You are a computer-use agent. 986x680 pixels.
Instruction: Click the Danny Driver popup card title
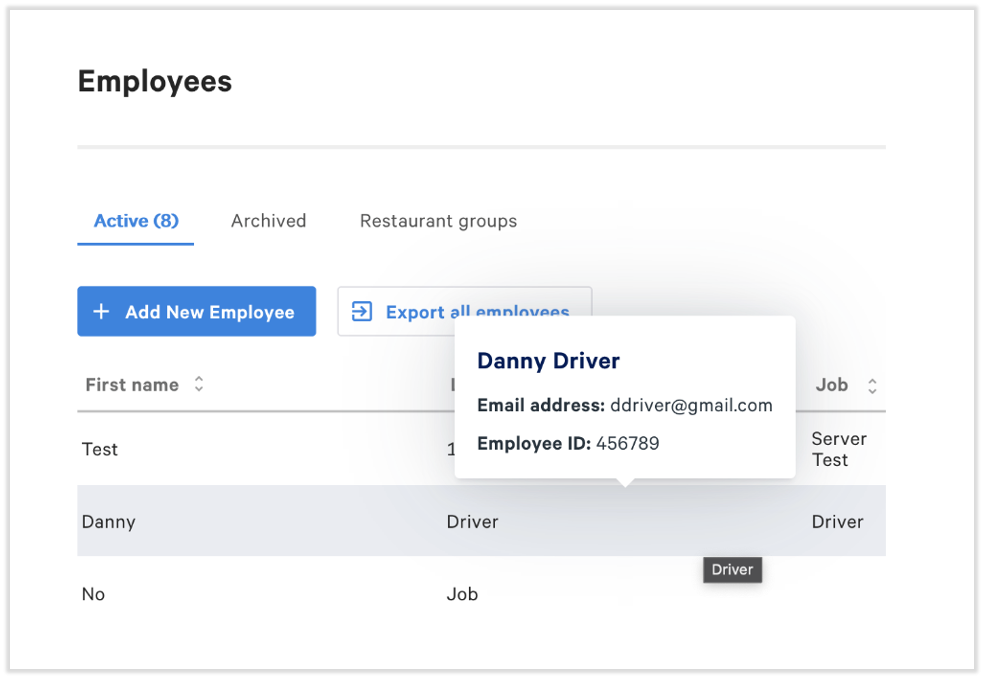548,361
